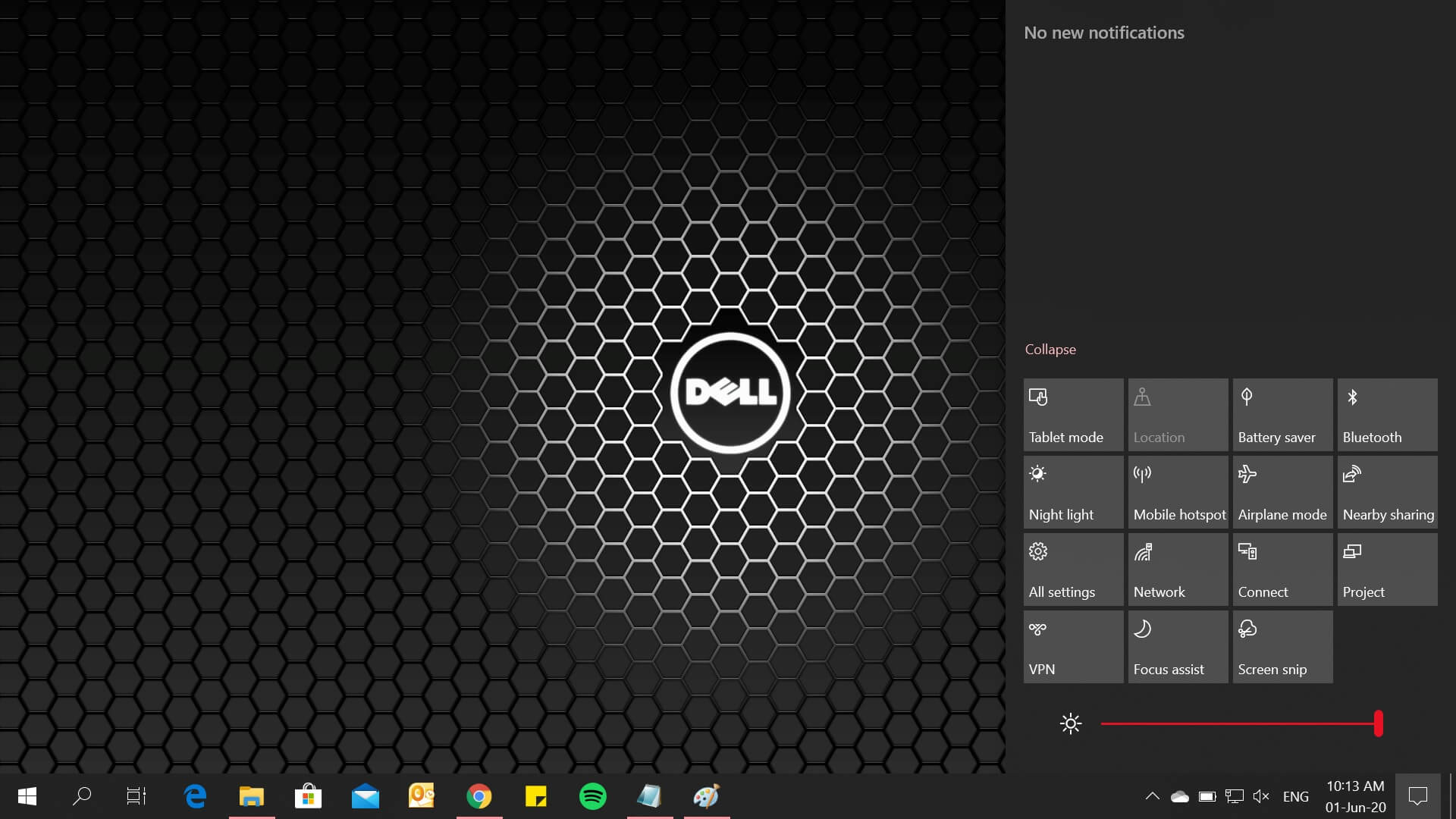Switch to Paint app in taskbar
The height and width of the screenshot is (819, 1456).
click(707, 796)
